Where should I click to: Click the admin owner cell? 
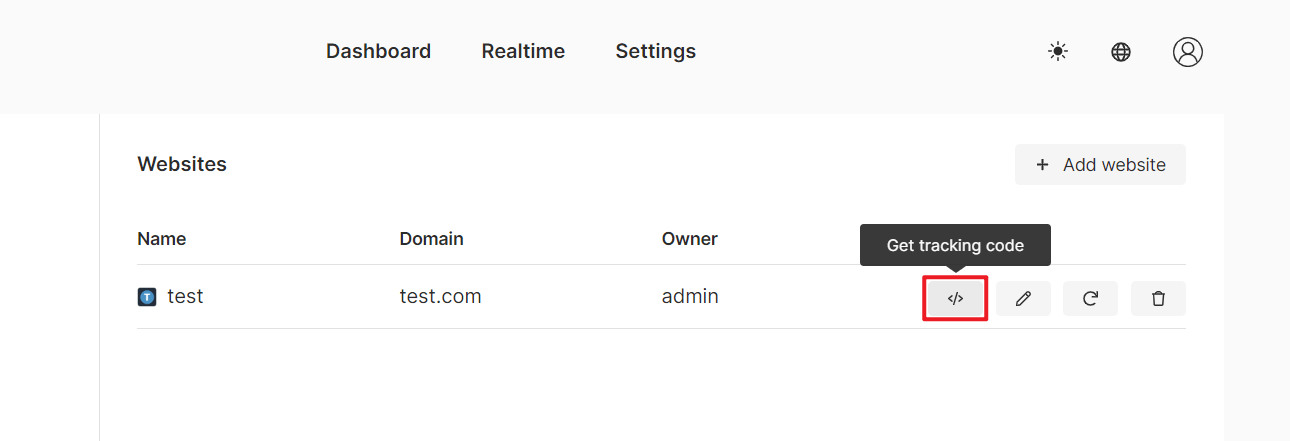690,297
